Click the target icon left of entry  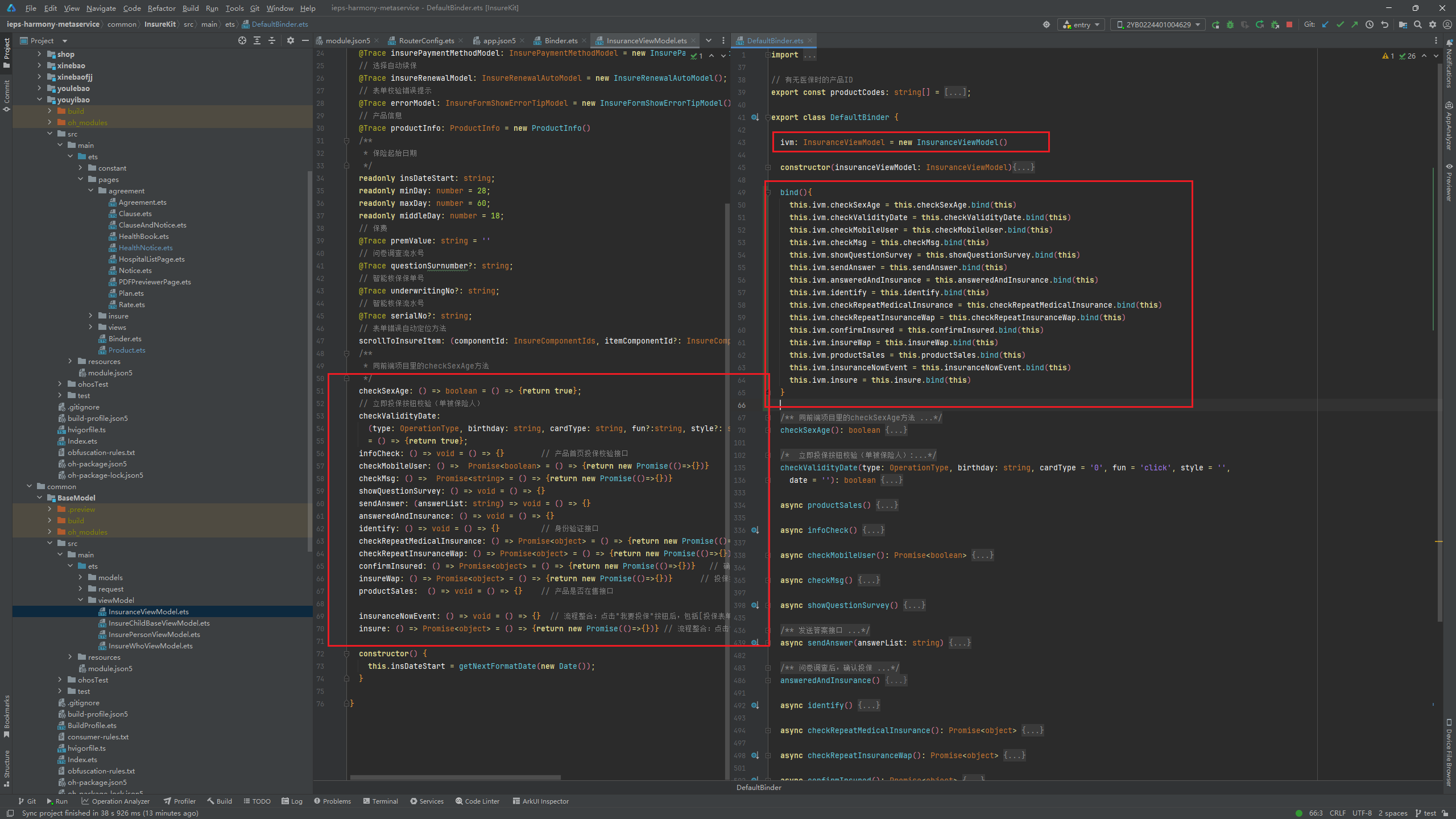(1046, 24)
